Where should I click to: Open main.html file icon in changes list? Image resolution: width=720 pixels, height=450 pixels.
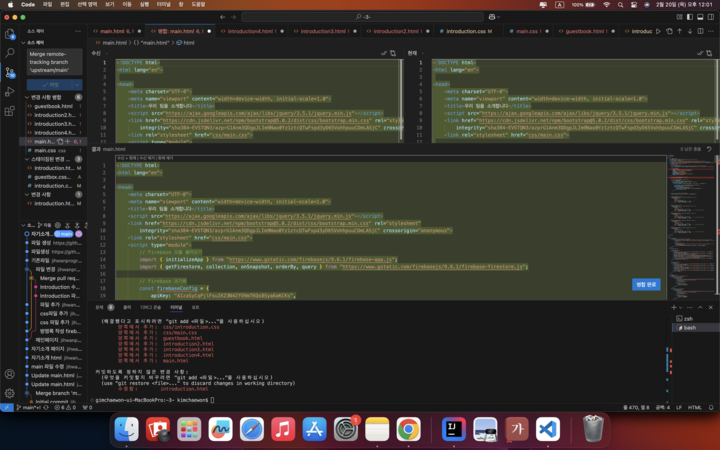point(60,141)
